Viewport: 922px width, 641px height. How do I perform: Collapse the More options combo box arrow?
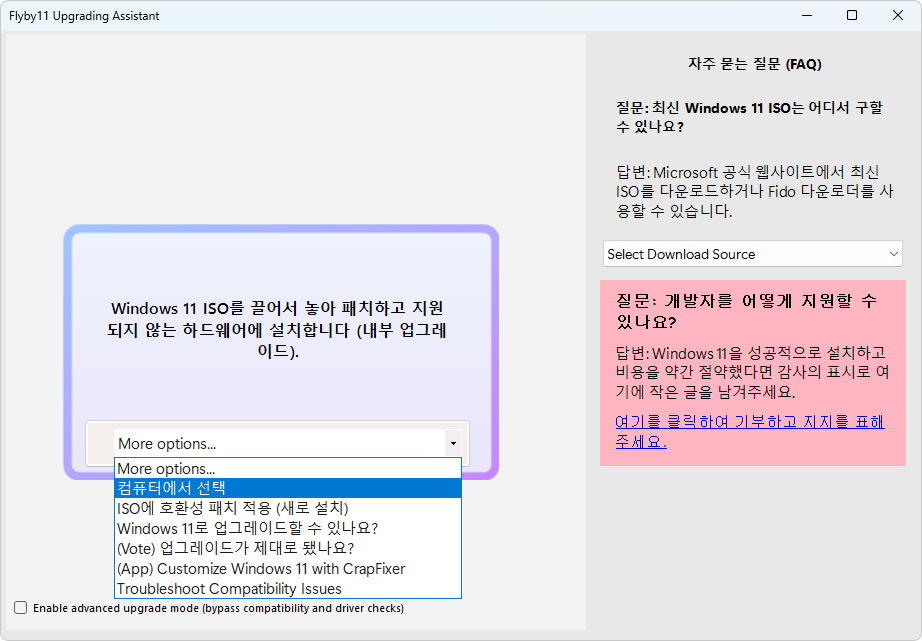coord(453,443)
